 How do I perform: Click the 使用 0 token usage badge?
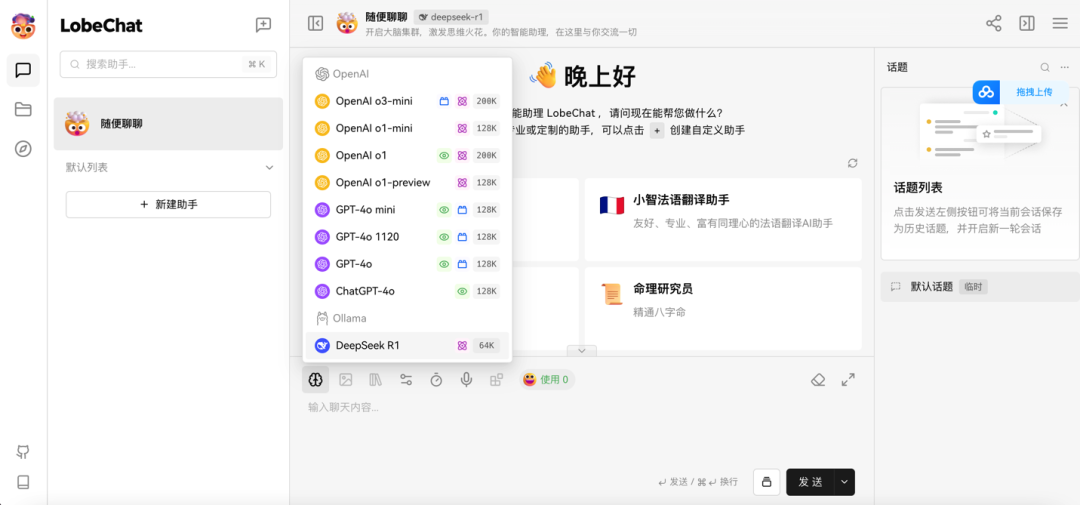pos(547,379)
